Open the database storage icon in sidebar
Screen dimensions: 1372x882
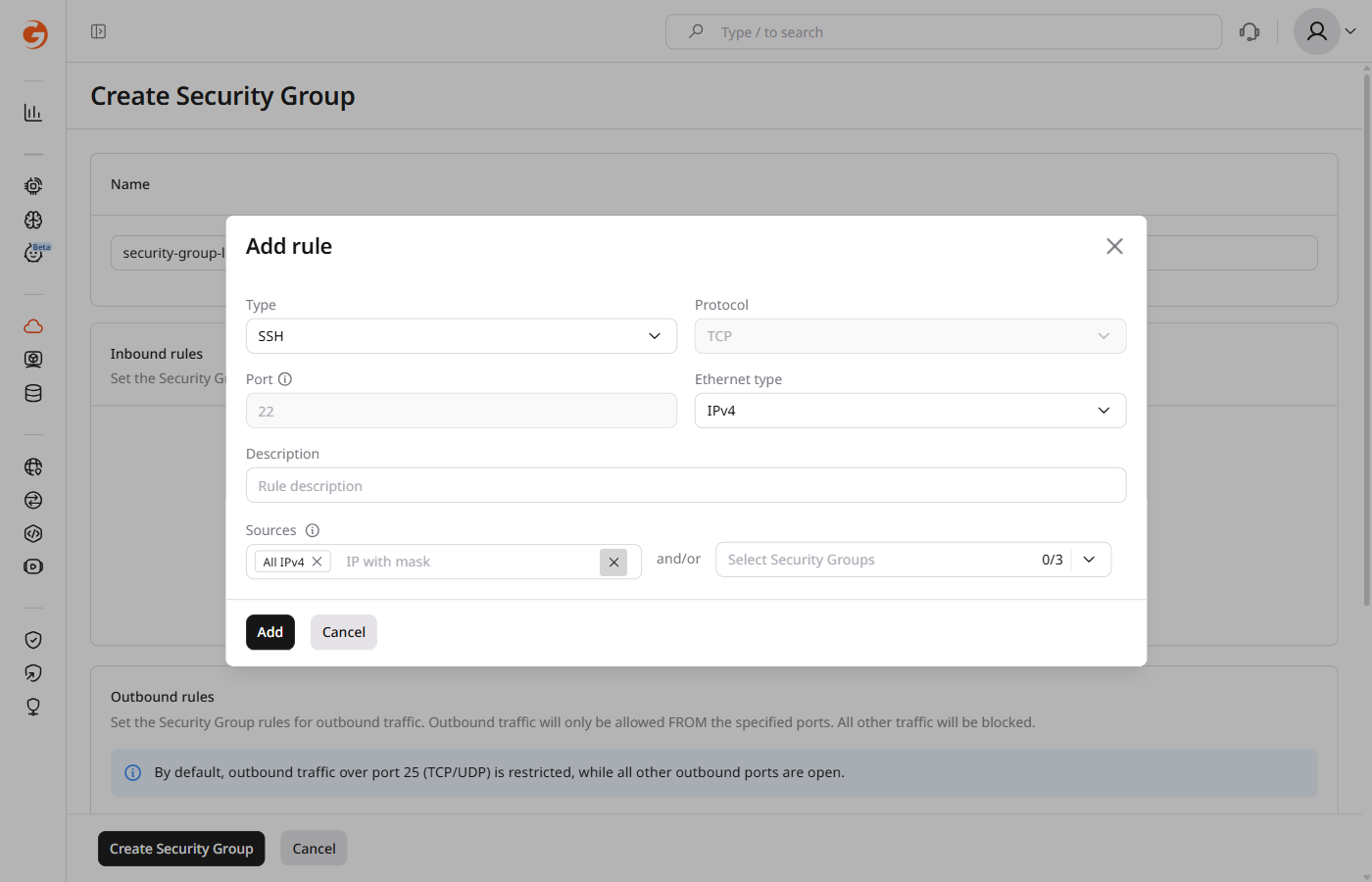pos(33,394)
